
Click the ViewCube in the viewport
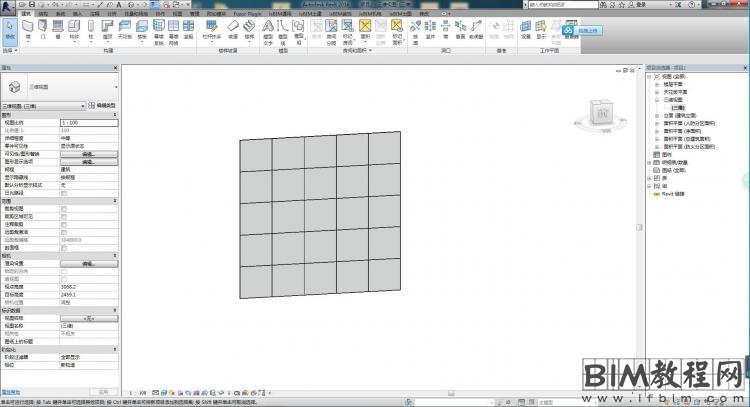click(603, 113)
